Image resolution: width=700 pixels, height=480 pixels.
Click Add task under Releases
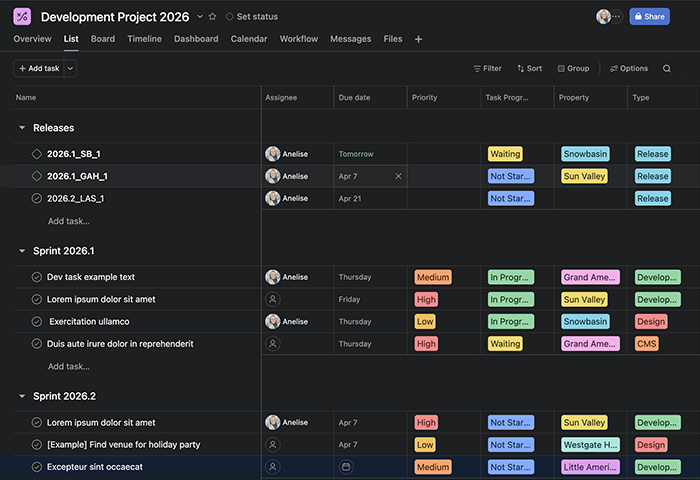tap(69, 221)
